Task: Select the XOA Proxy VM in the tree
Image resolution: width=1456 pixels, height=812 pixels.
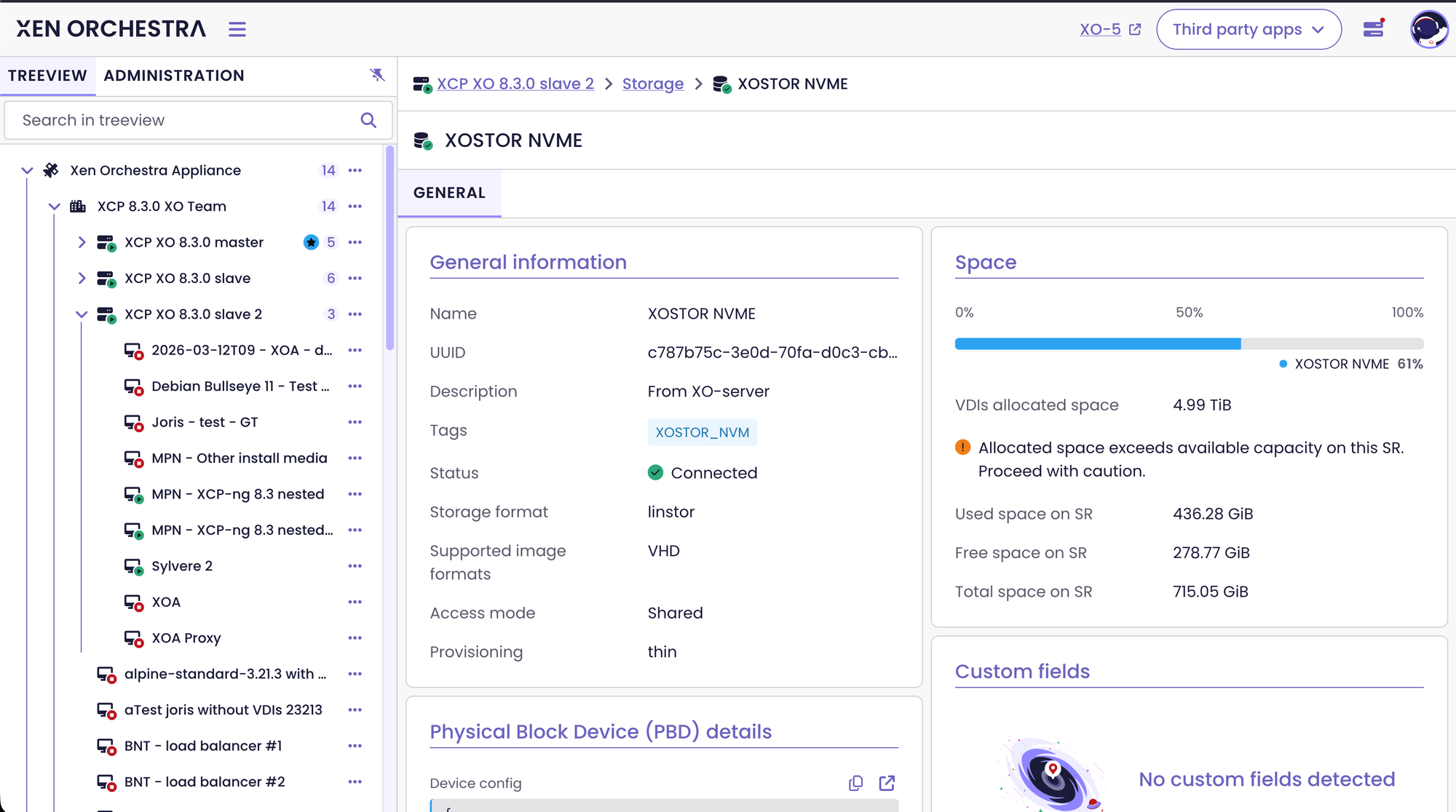Action: [x=186, y=638]
